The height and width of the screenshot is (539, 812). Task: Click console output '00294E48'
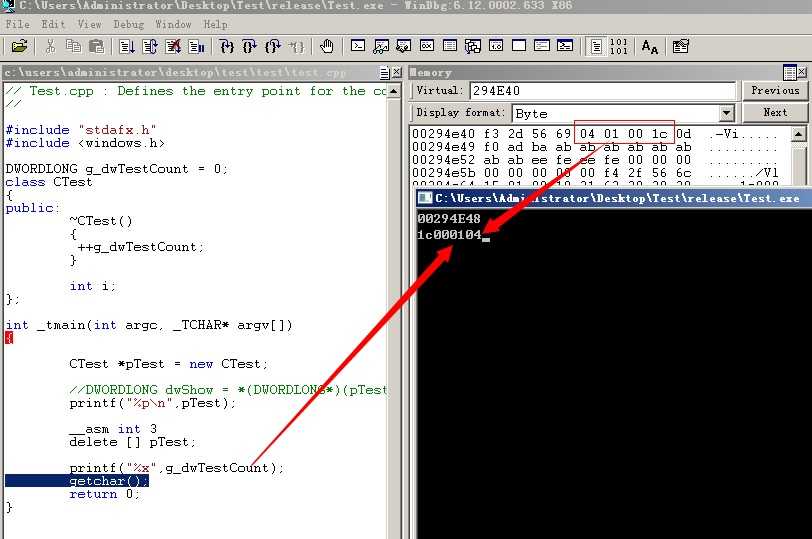(x=449, y=218)
